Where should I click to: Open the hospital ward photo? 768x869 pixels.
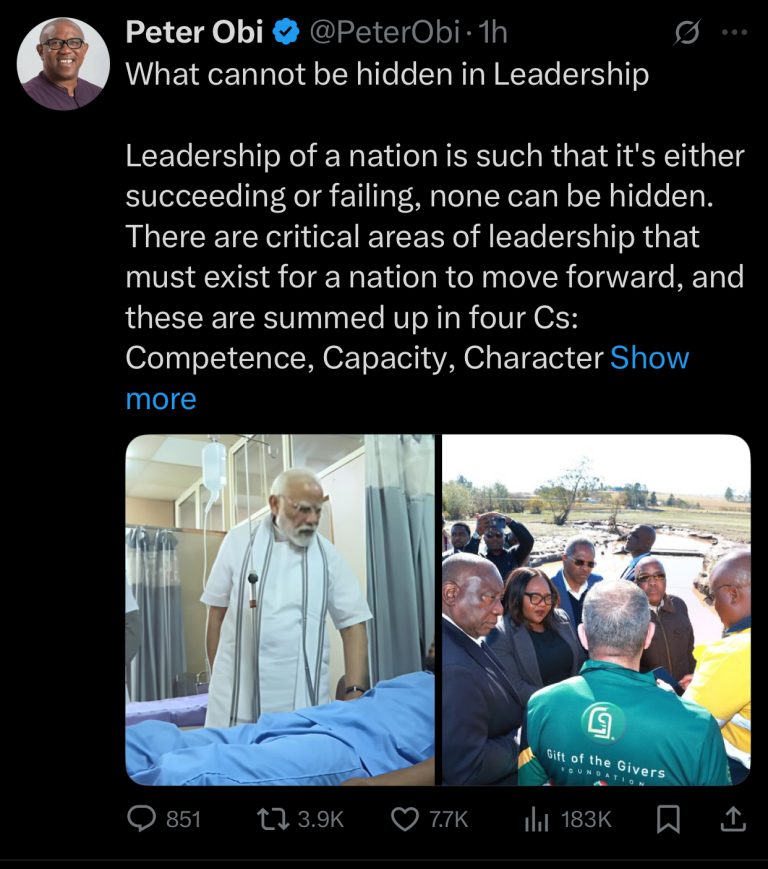[280, 610]
